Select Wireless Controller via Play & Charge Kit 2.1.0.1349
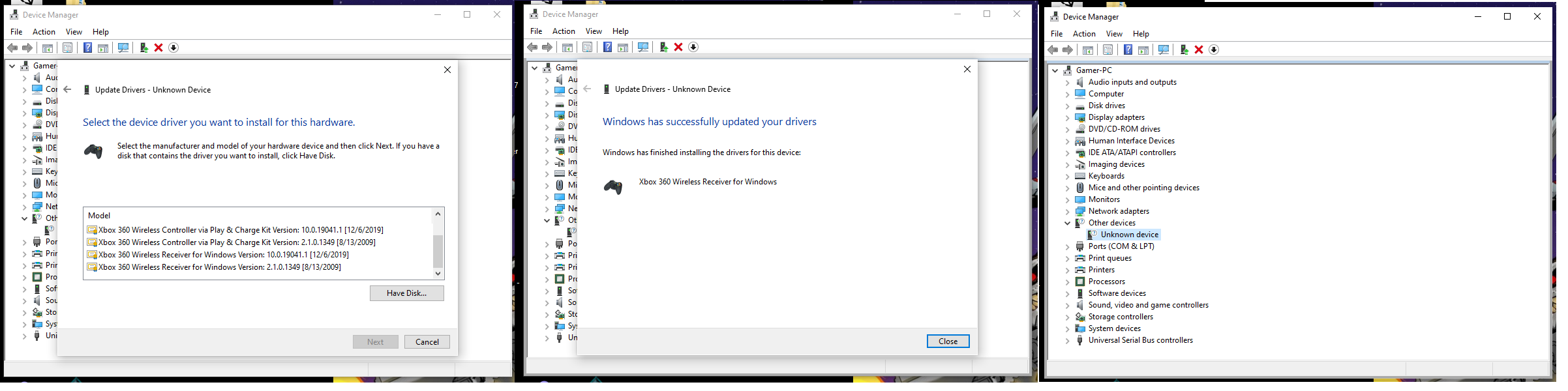This screenshot has width=1568, height=391. [232, 242]
